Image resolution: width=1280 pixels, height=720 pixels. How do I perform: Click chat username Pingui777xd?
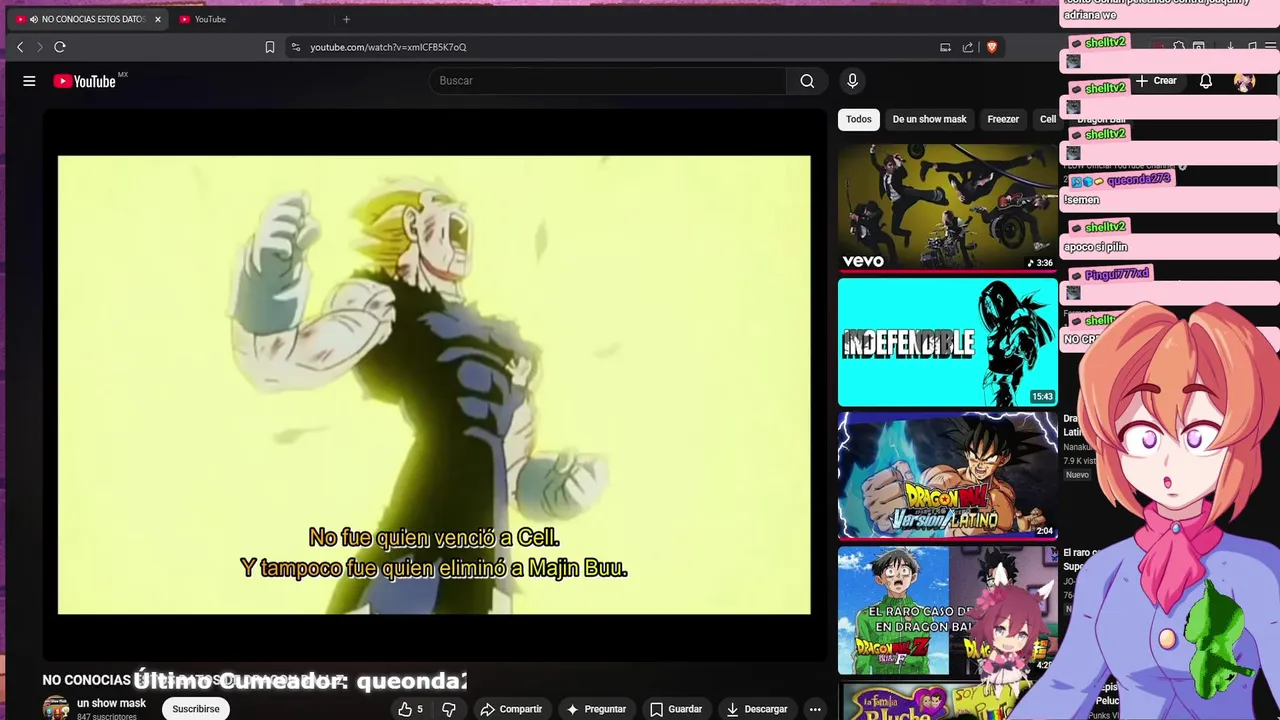[x=1116, y=274]
